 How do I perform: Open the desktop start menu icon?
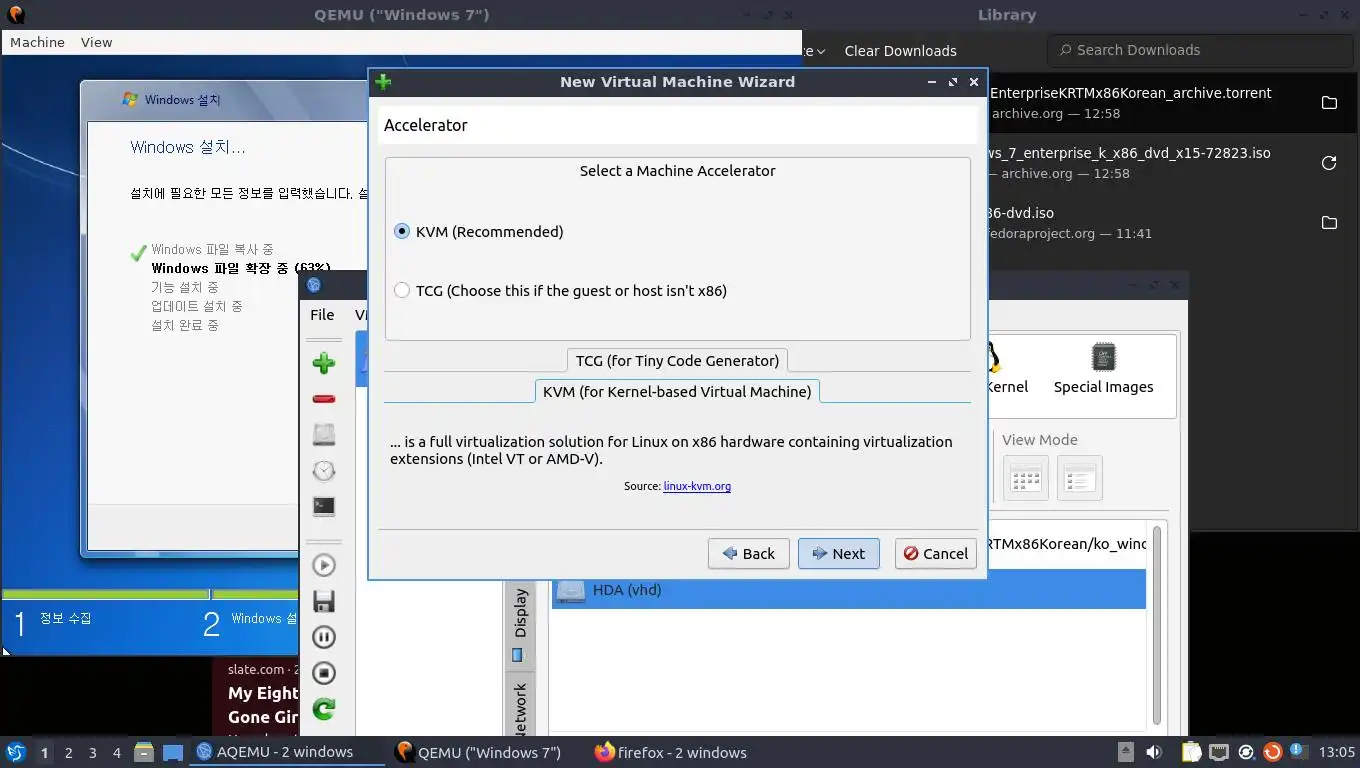(x=15, y=752)
